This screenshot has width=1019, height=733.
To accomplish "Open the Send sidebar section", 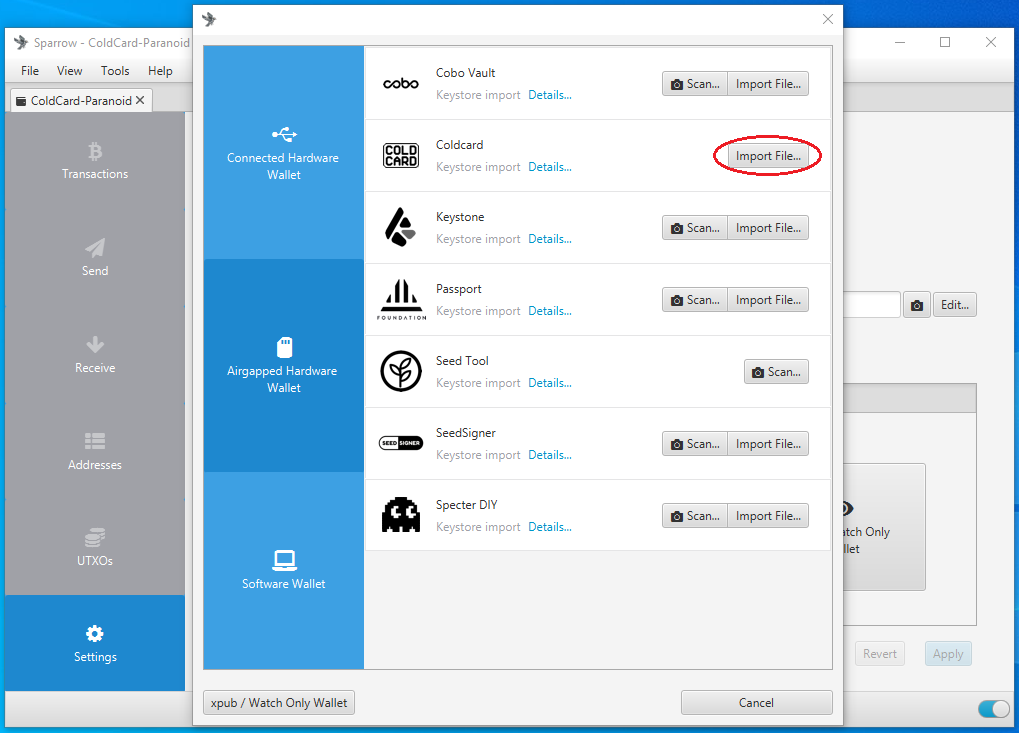I will pyautogui.click(x=95, y=257).
